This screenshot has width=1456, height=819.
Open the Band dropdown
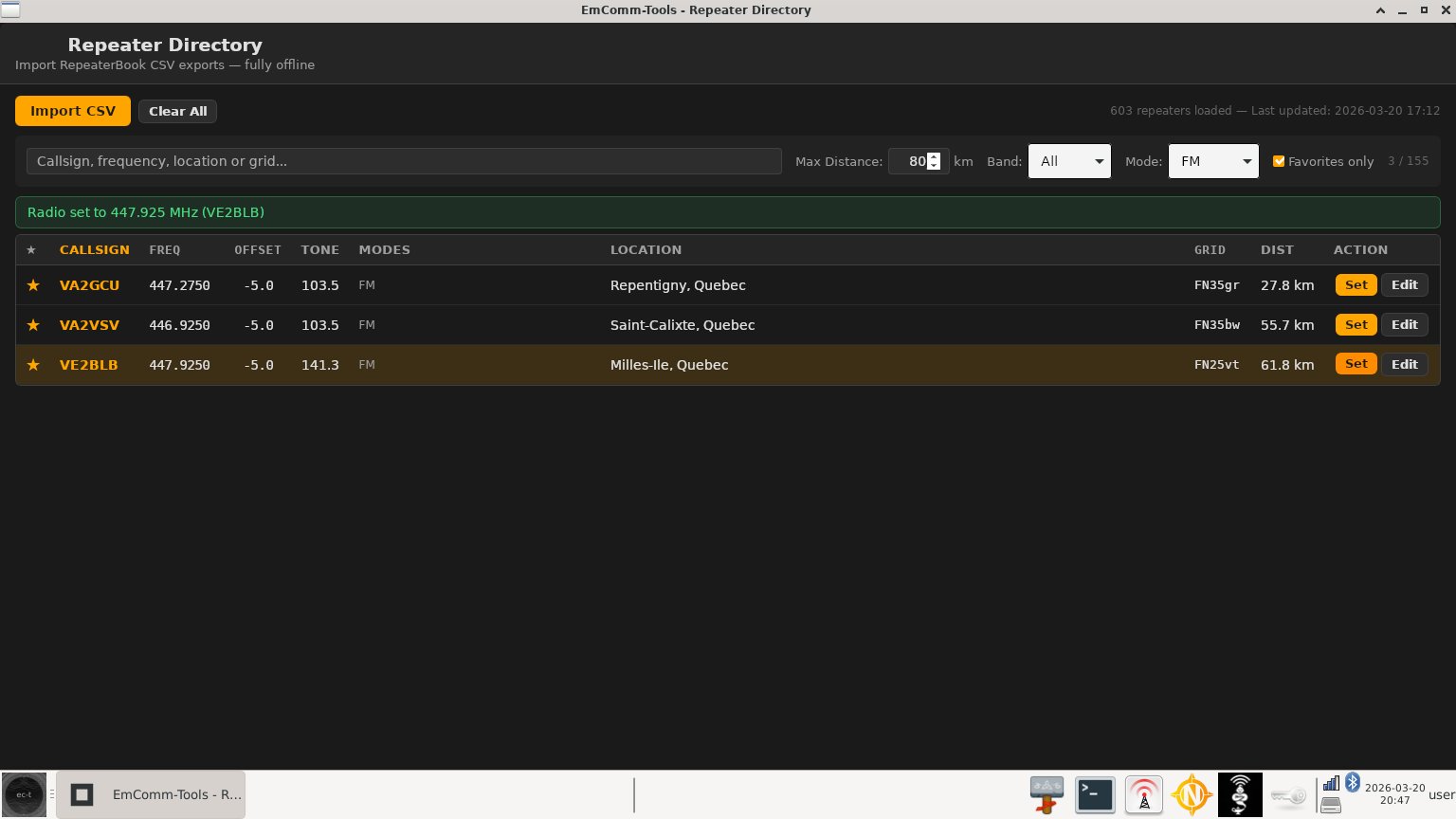click(1069, 161)
